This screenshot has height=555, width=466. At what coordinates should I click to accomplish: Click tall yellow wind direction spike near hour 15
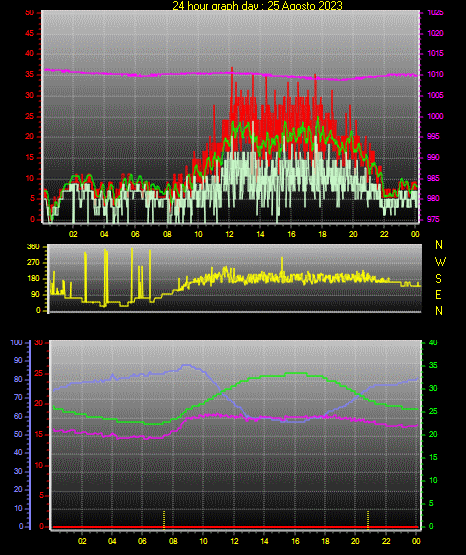click(x=282, y=265)
